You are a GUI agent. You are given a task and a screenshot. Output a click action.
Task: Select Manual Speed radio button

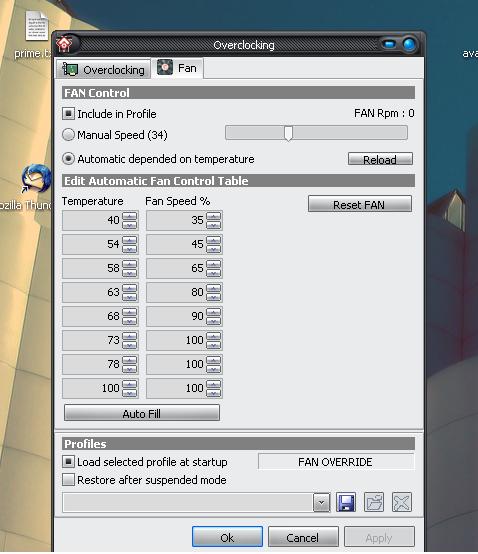coord(68,135)
